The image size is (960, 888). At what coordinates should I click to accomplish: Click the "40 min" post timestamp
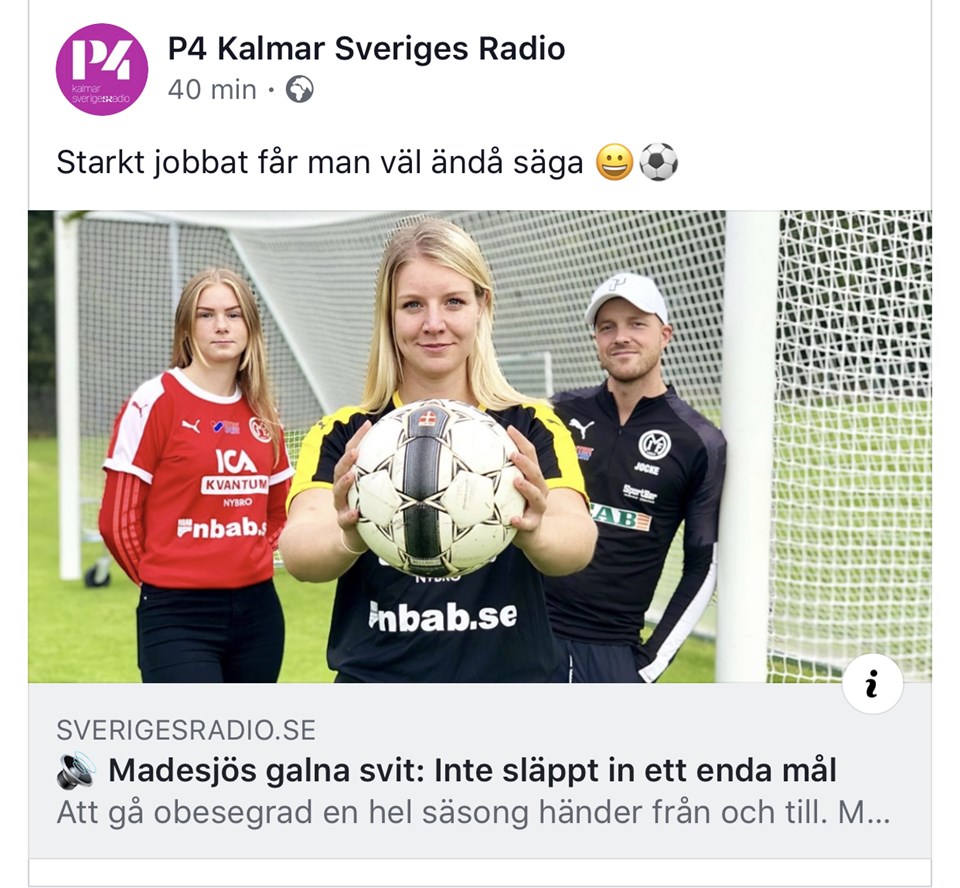point(212,90)
